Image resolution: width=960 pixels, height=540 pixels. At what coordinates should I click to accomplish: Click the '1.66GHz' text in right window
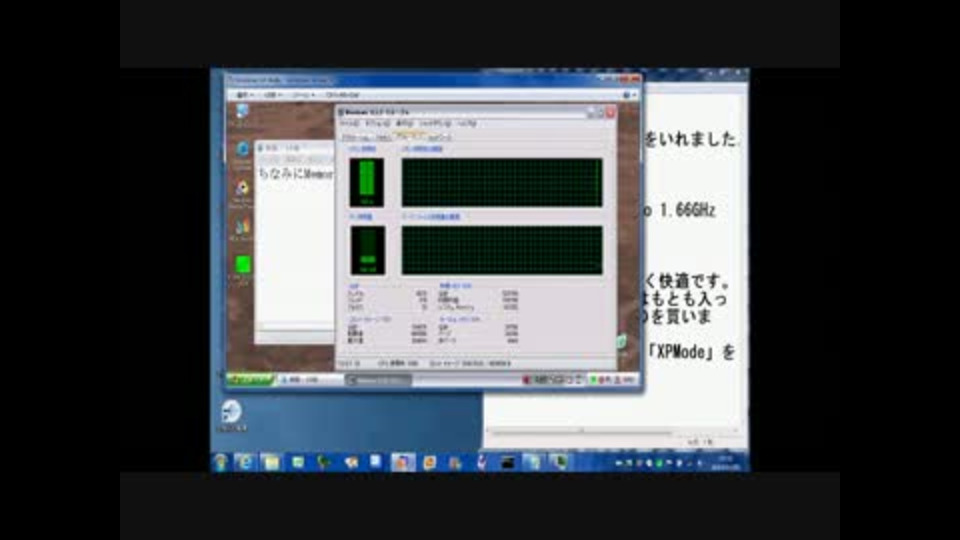pyautogui.click(x=688, y=211)
